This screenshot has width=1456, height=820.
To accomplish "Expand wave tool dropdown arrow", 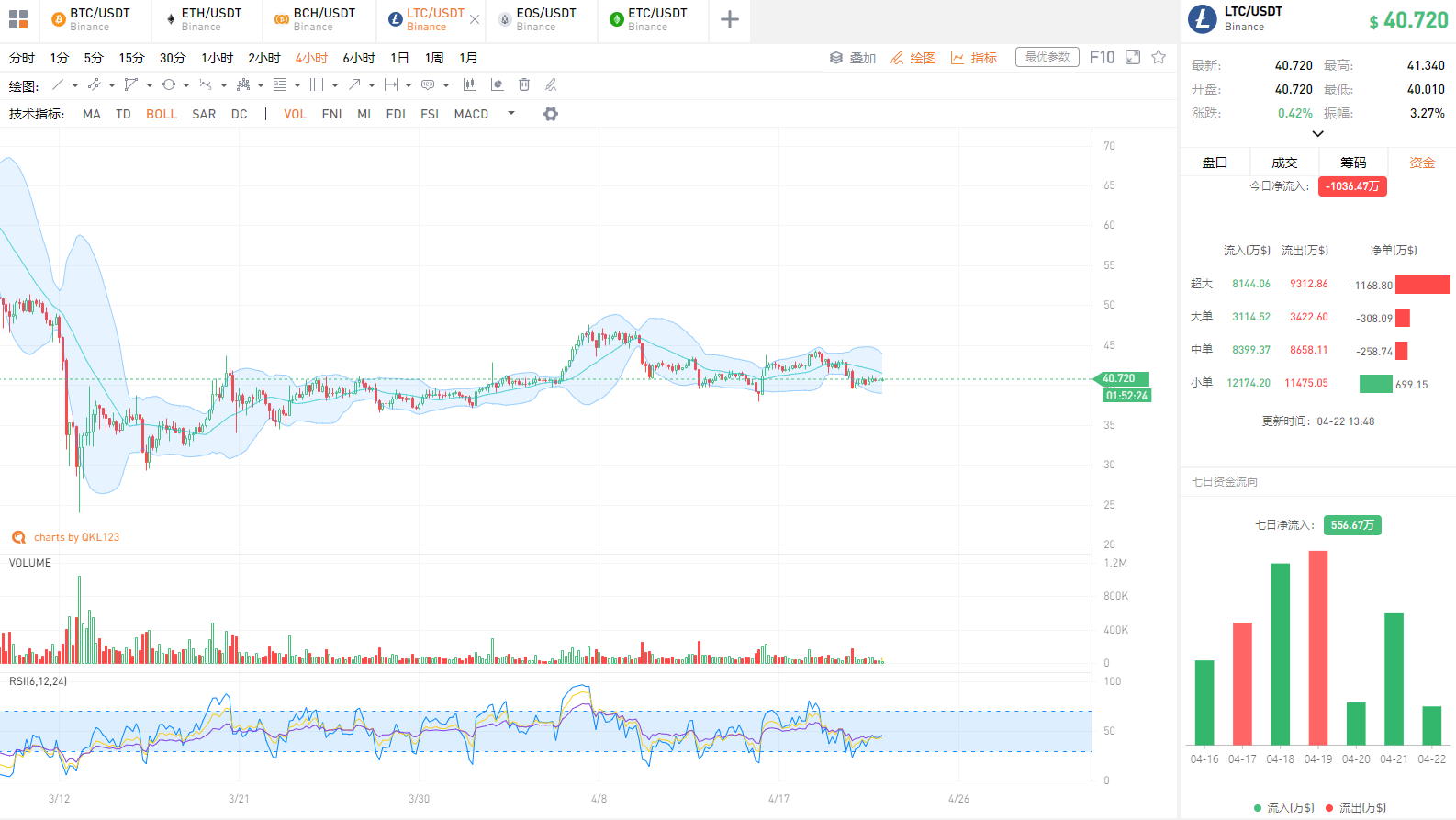I will coord(224,85).
